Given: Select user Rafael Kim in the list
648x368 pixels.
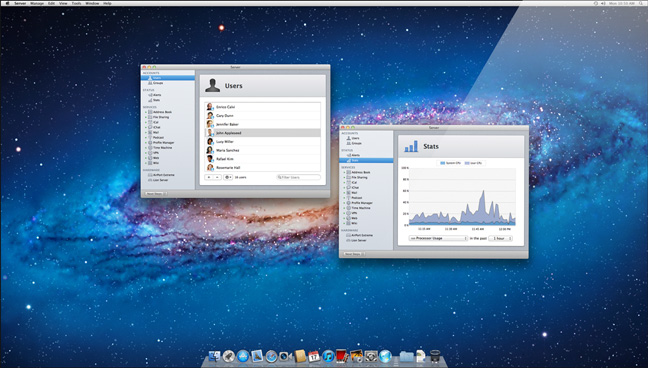Looking at the screenshot, I should point(262,159).
